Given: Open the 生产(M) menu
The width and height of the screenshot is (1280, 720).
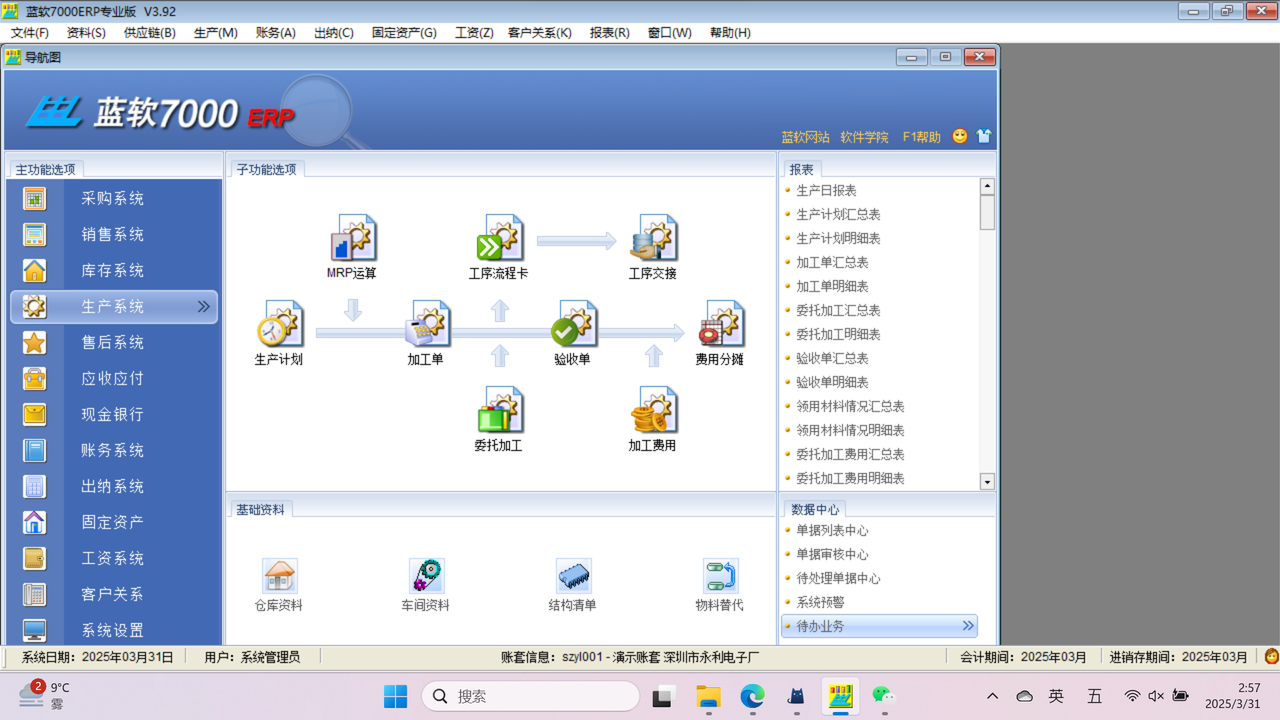Looking at the screenshot, I should click(x=216, y=33).
